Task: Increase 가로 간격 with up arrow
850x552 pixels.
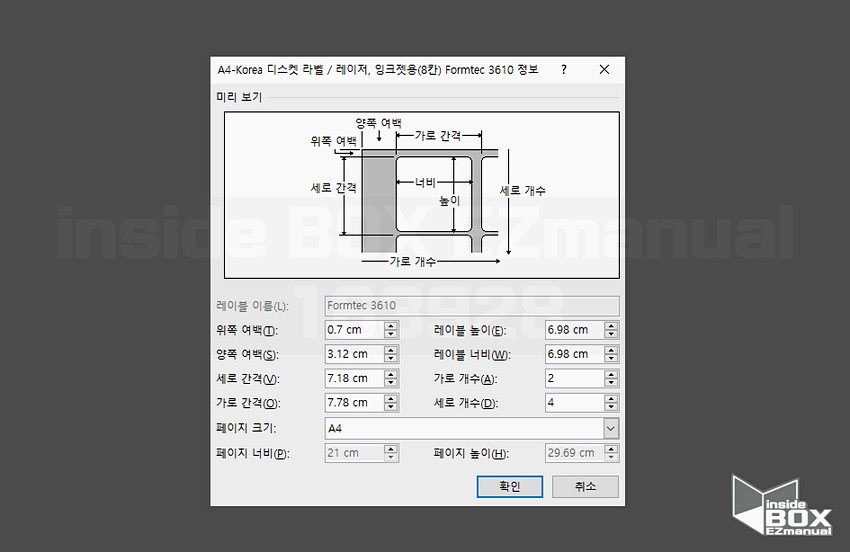Action: pyautogui.click(x=391, y=399)
